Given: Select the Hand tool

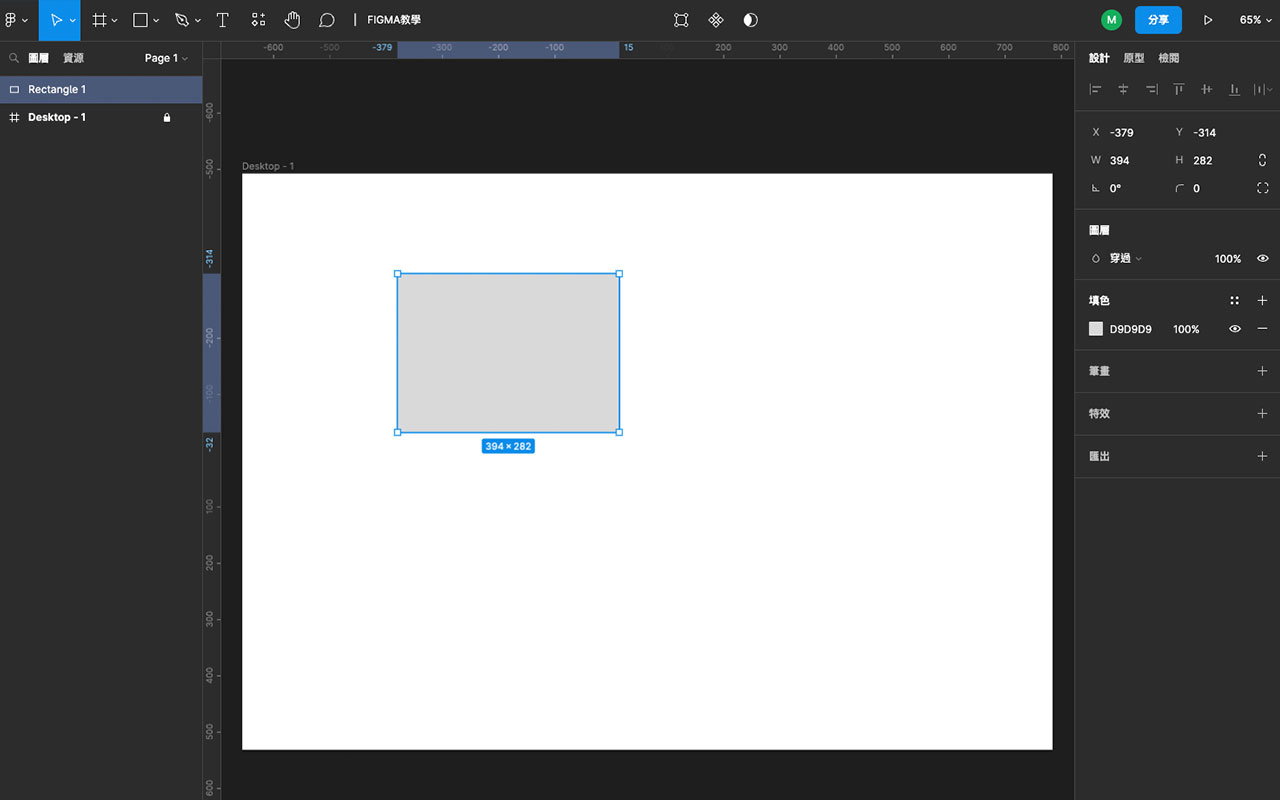Looking at the screenshot, I should pos(292,20).
